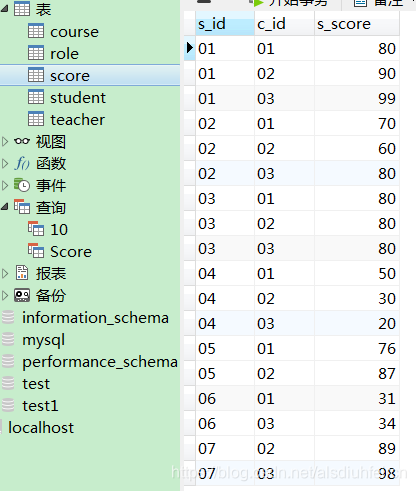
Task: Select the mysql database
Action: pyautogui.click(x=43, y=340)
